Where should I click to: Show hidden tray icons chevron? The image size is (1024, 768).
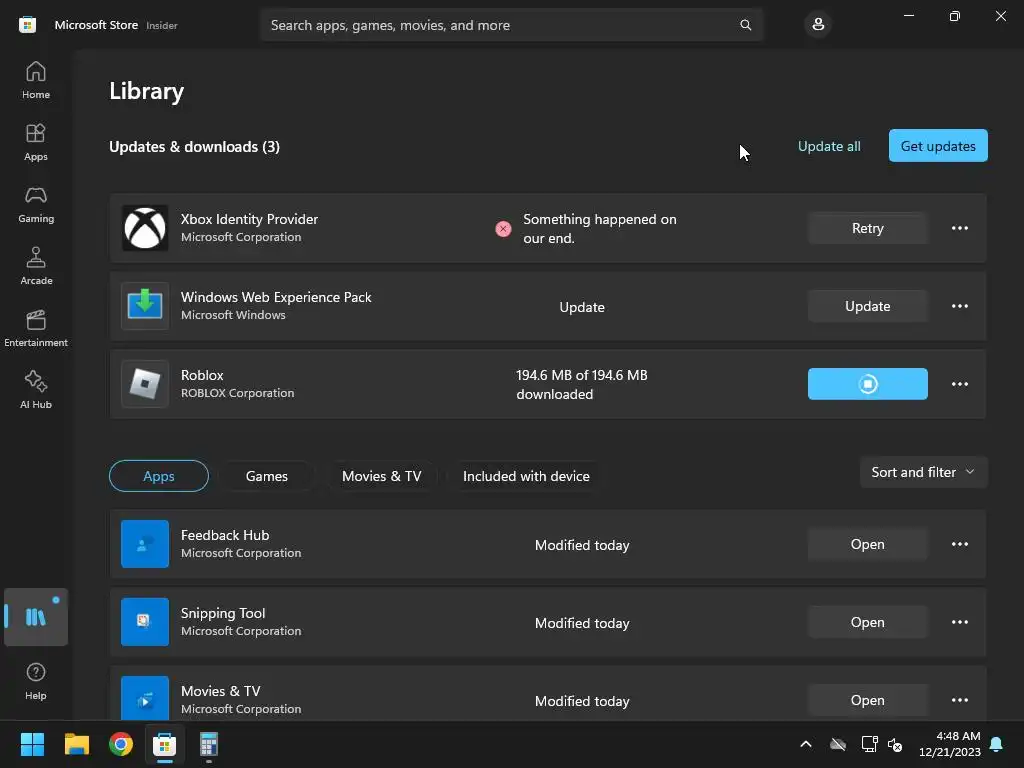click(x=806, y=744)
